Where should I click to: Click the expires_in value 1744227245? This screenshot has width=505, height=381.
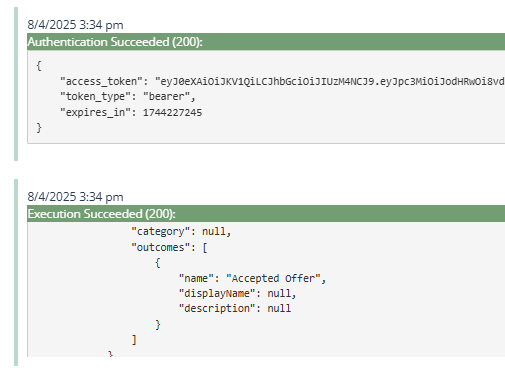click(x=172, y=112)
